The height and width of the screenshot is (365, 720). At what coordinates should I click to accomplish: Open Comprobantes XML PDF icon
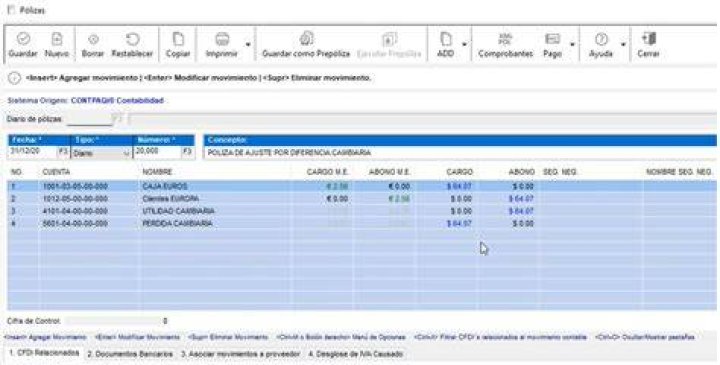505,39
